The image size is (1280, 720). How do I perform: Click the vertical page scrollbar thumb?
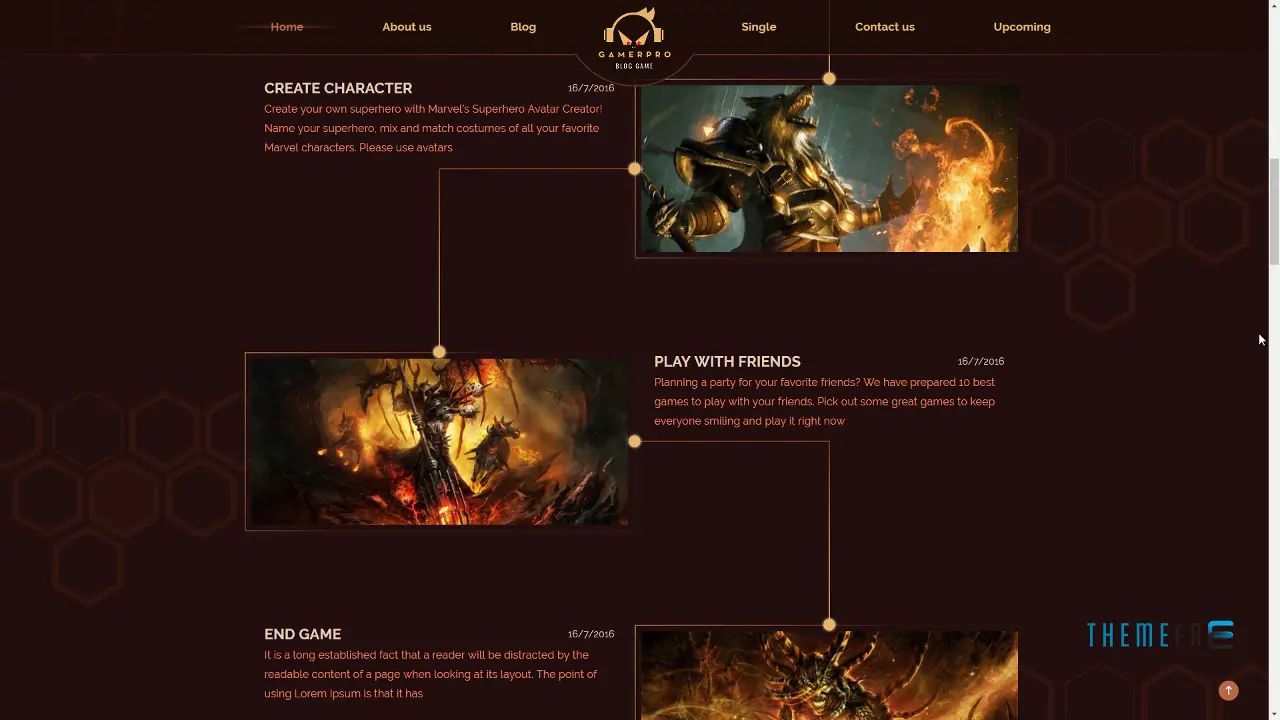tap(1273, 210)
